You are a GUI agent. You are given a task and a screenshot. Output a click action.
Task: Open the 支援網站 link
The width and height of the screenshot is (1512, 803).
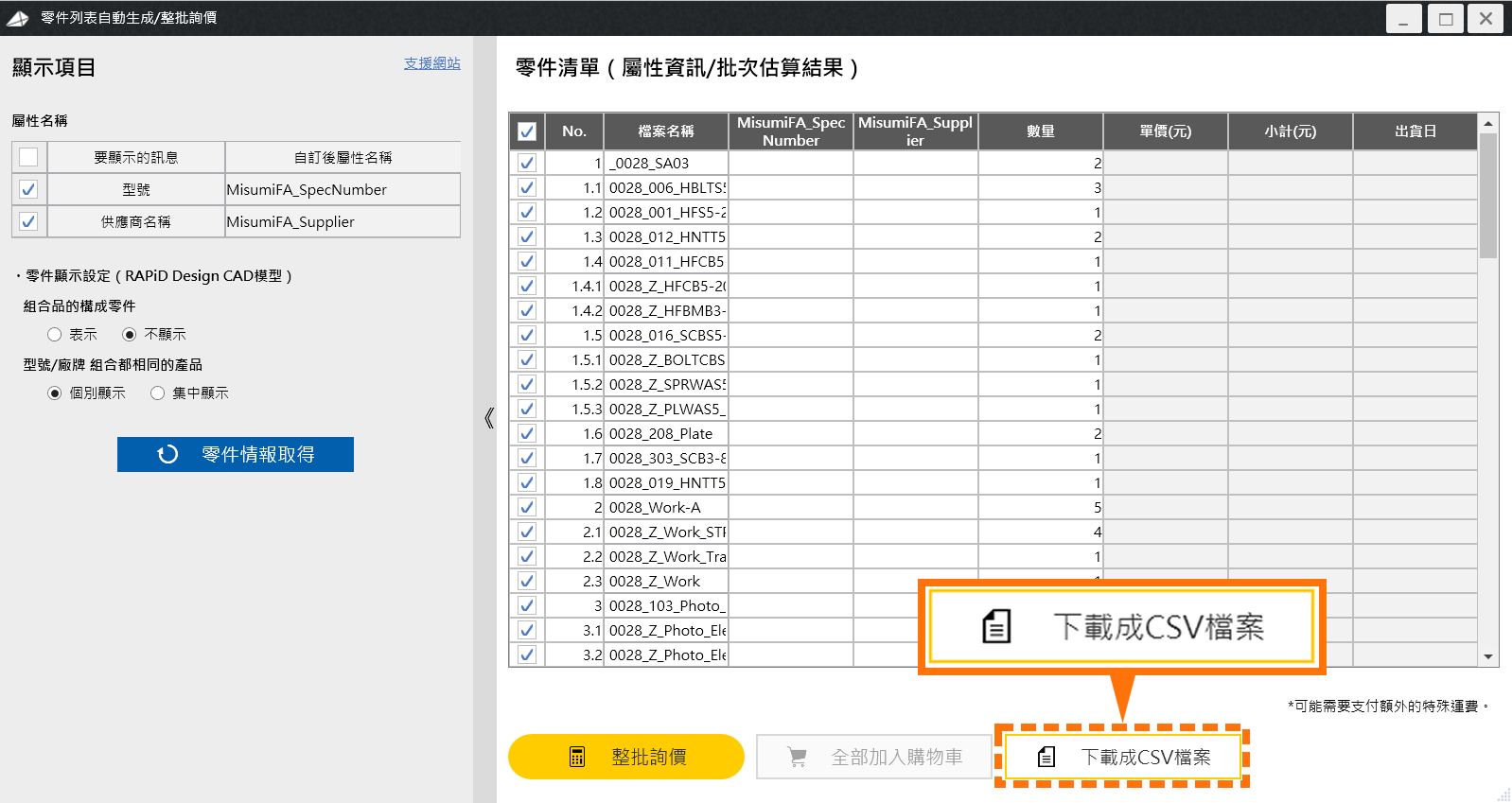click(431, 63)
